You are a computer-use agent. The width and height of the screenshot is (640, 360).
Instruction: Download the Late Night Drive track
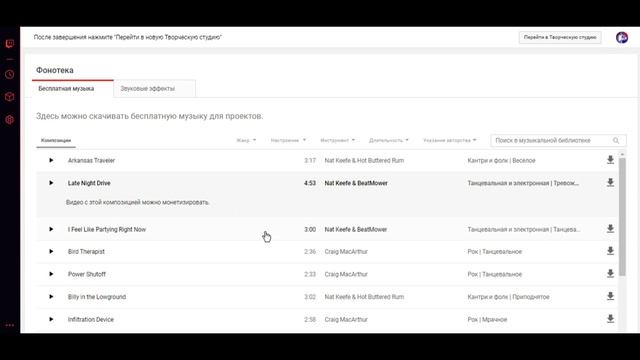click(610, 182)
